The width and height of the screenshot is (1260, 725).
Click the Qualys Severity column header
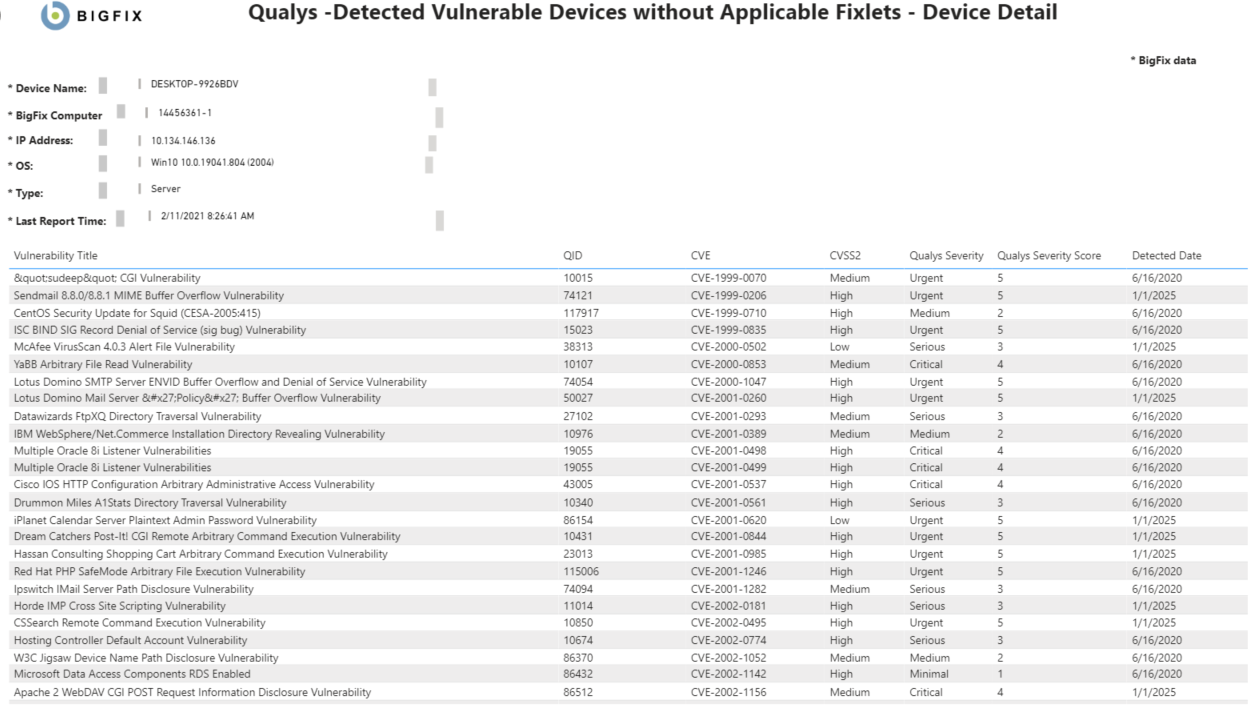[x=946, y=256]
